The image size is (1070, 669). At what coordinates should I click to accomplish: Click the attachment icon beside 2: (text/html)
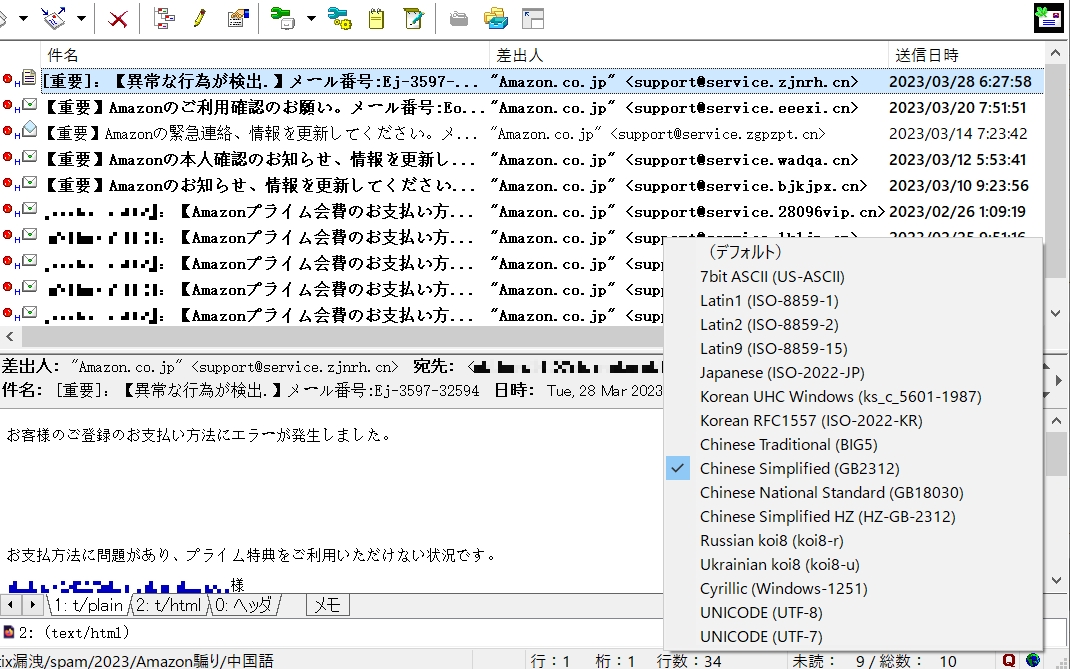click(x=8, y=632)
